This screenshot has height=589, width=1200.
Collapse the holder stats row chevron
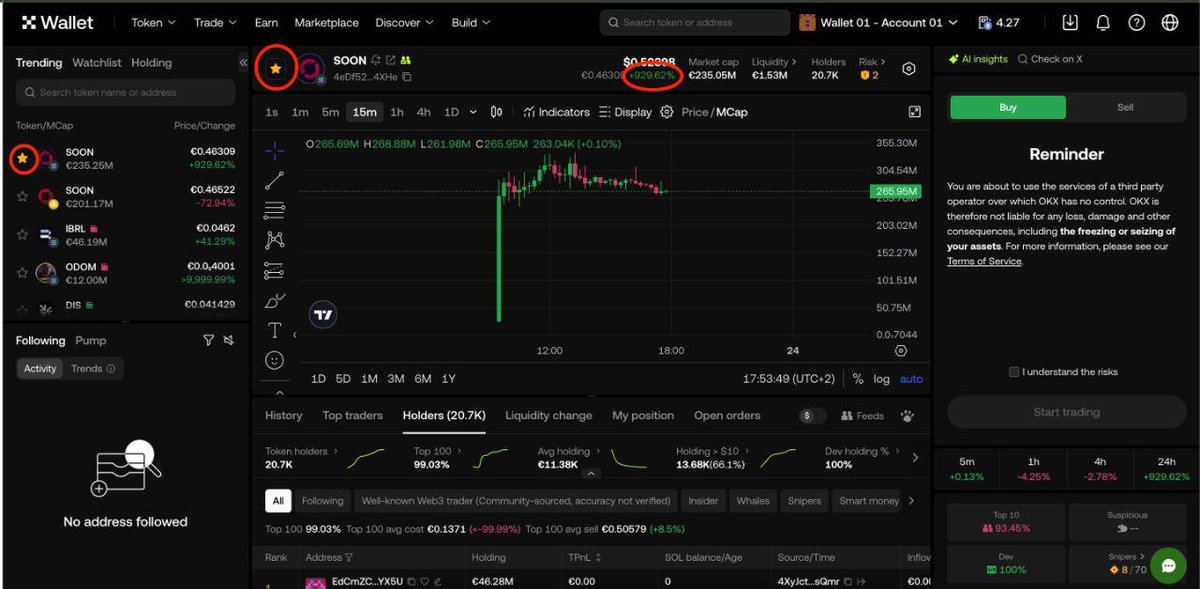click(591, 473)
